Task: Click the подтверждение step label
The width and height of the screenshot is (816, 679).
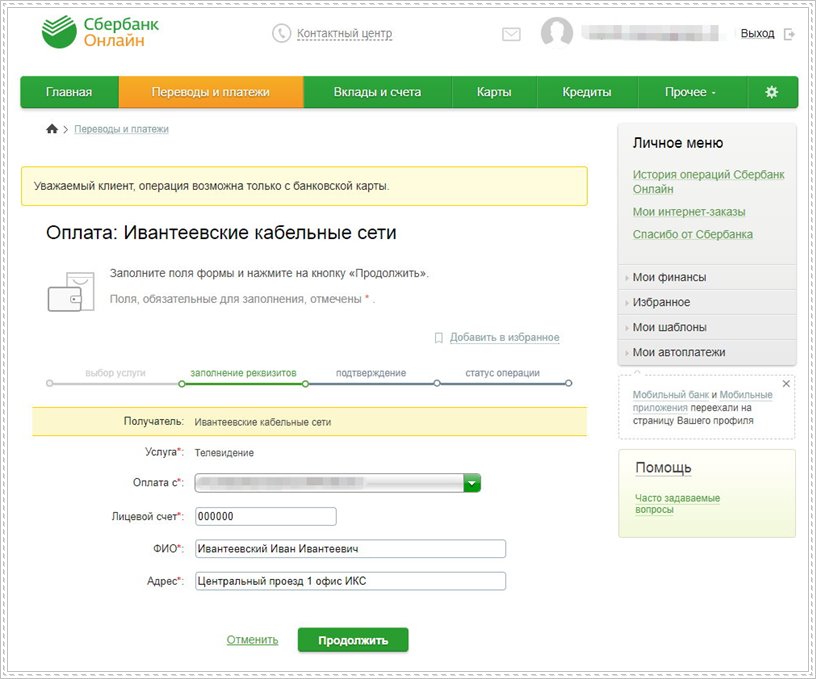Action: coord(371,373)
